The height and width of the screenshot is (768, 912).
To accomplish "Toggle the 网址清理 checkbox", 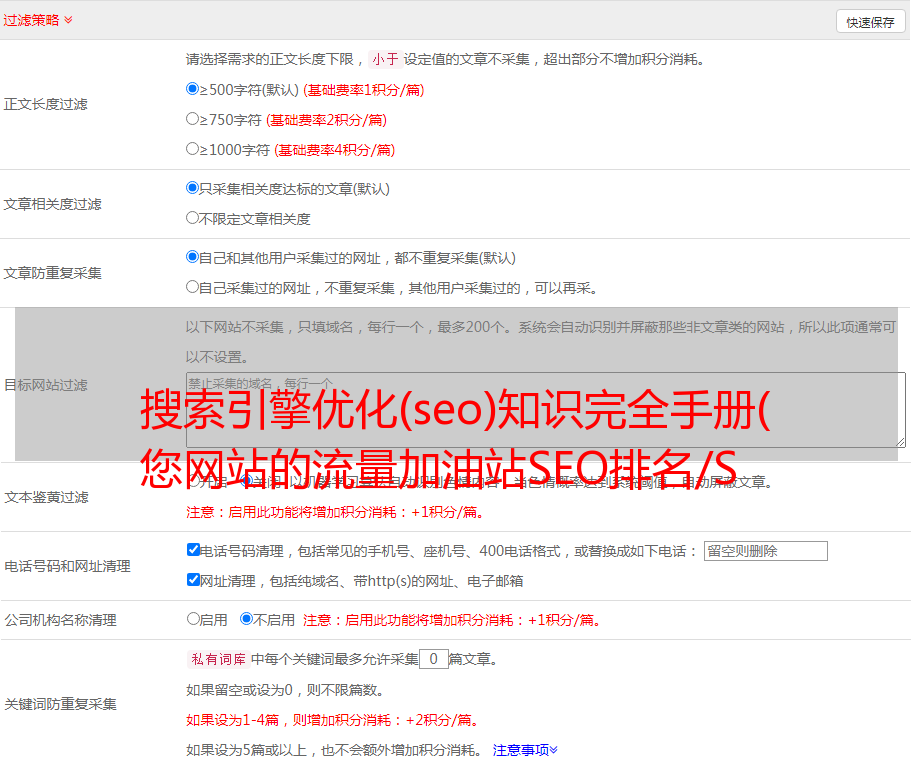I will pos(193,579).
